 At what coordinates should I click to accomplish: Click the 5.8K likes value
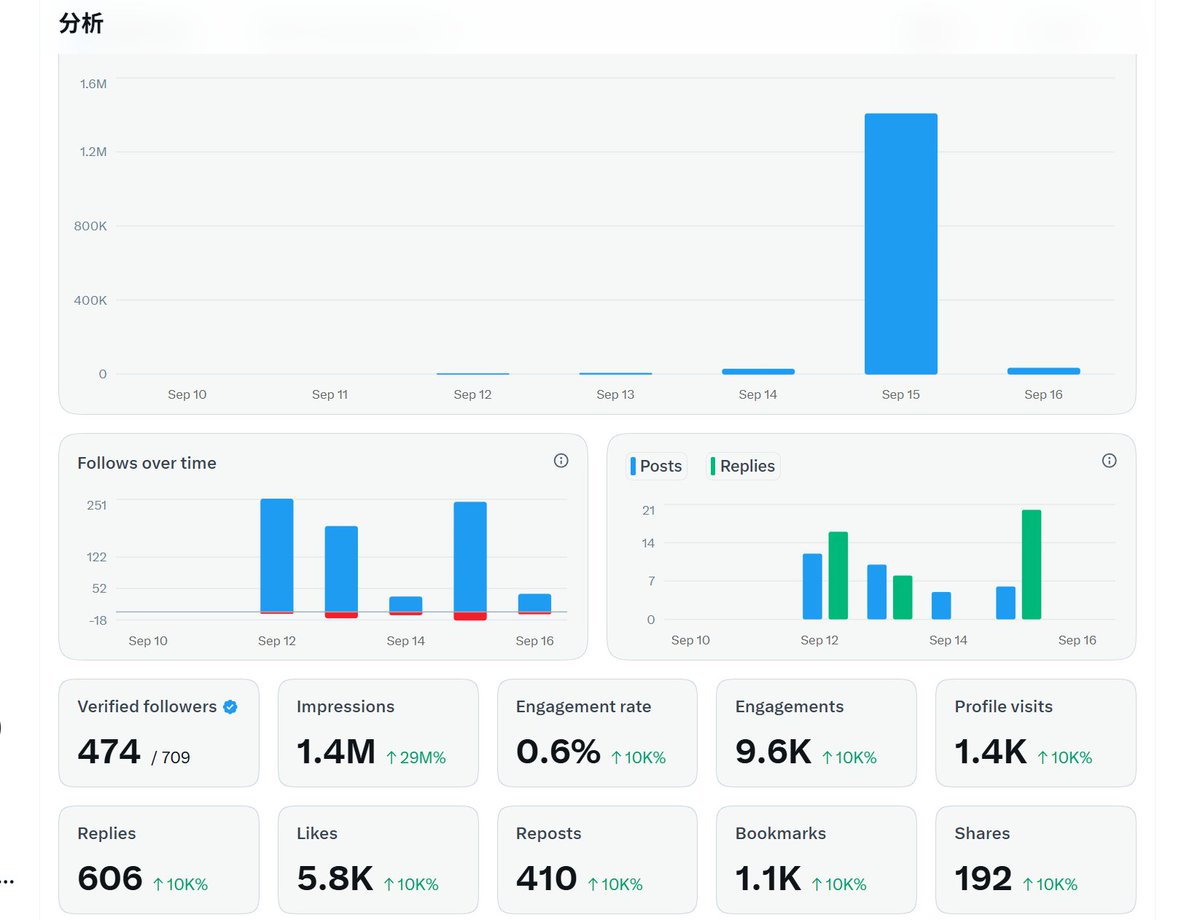point(335,878)
